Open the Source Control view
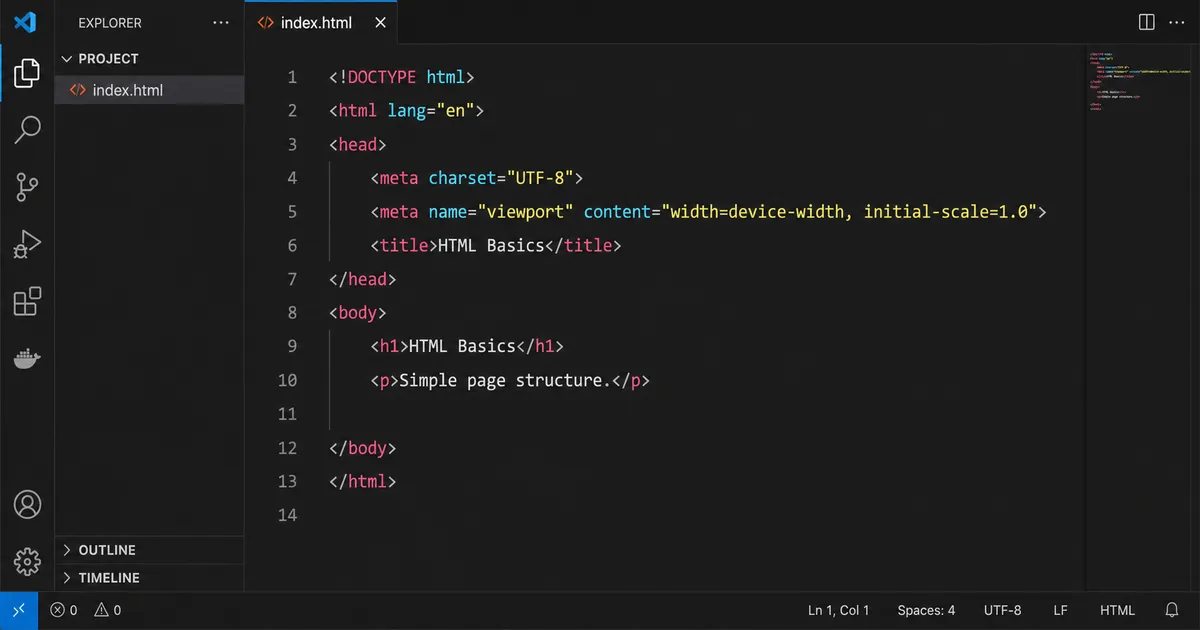 tap(27, 185)
